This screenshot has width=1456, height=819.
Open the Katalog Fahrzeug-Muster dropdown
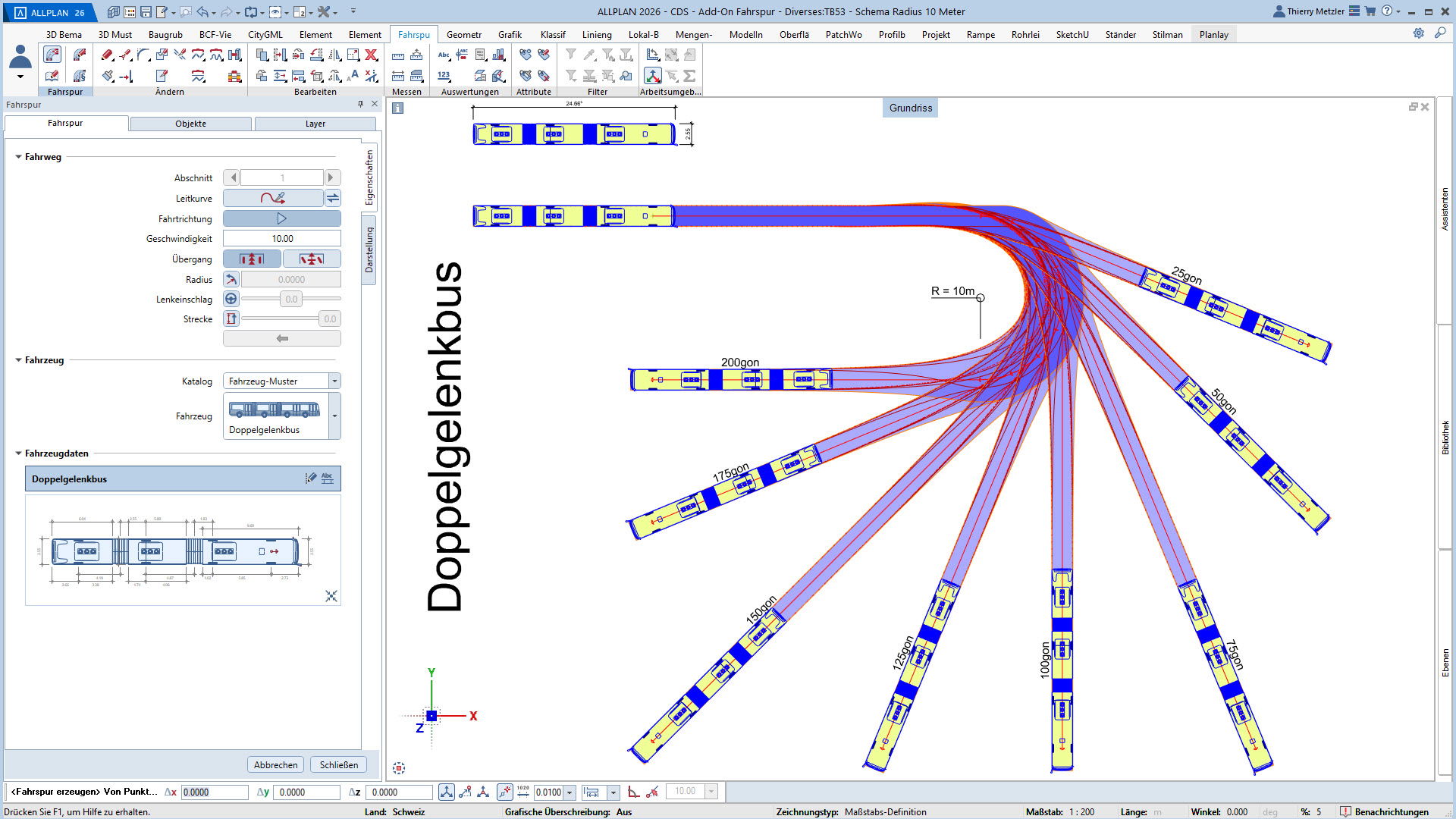[x=334, y=381]
